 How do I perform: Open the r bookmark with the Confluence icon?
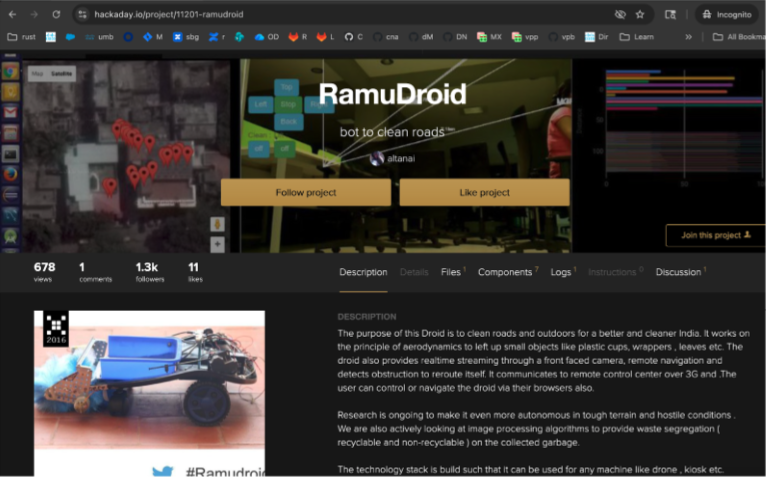pos(217,37)
